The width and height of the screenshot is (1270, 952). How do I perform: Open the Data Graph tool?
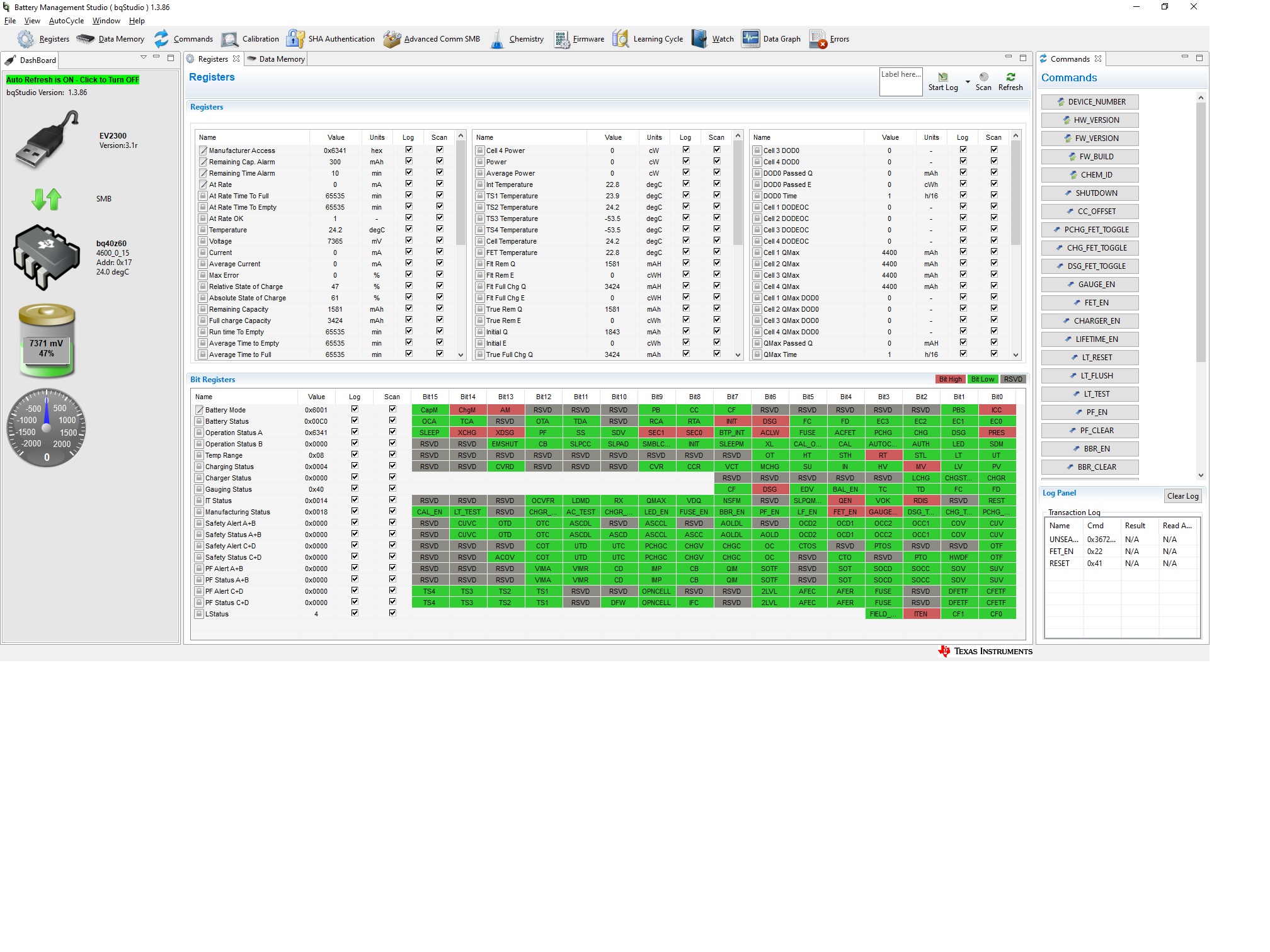[x=771, y=39]
